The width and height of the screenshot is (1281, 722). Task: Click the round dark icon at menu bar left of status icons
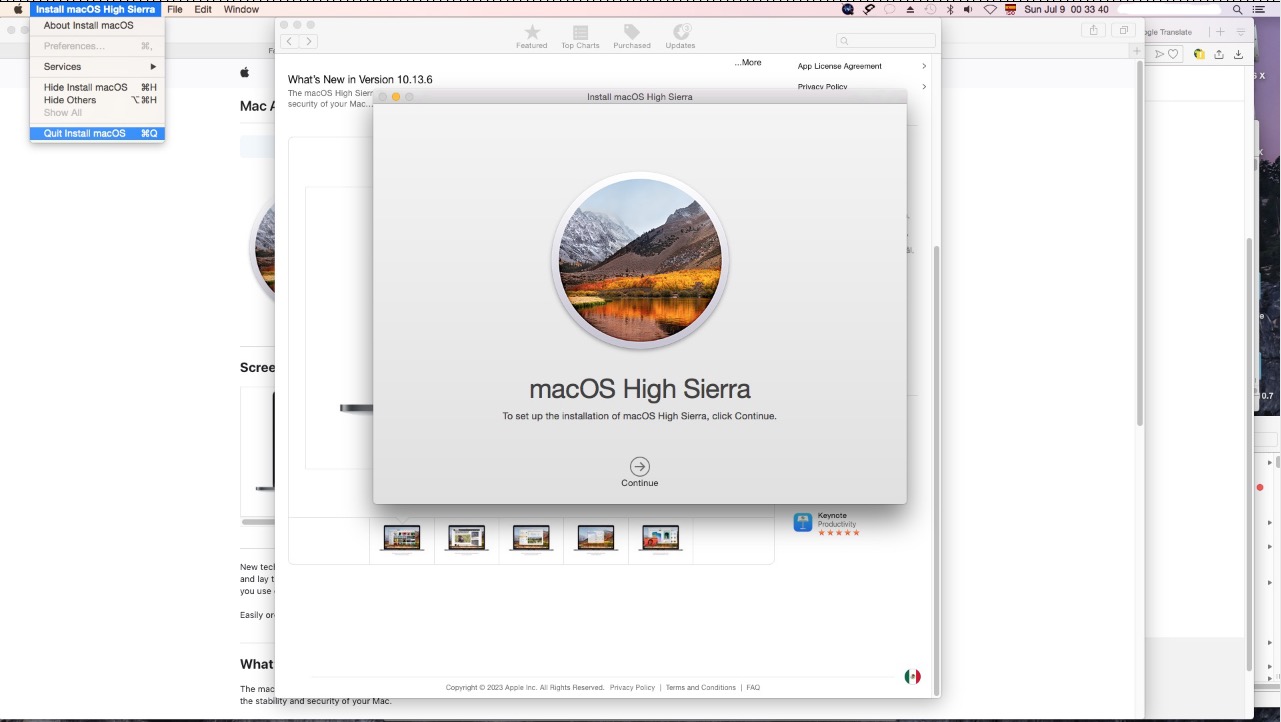[848, 9]
